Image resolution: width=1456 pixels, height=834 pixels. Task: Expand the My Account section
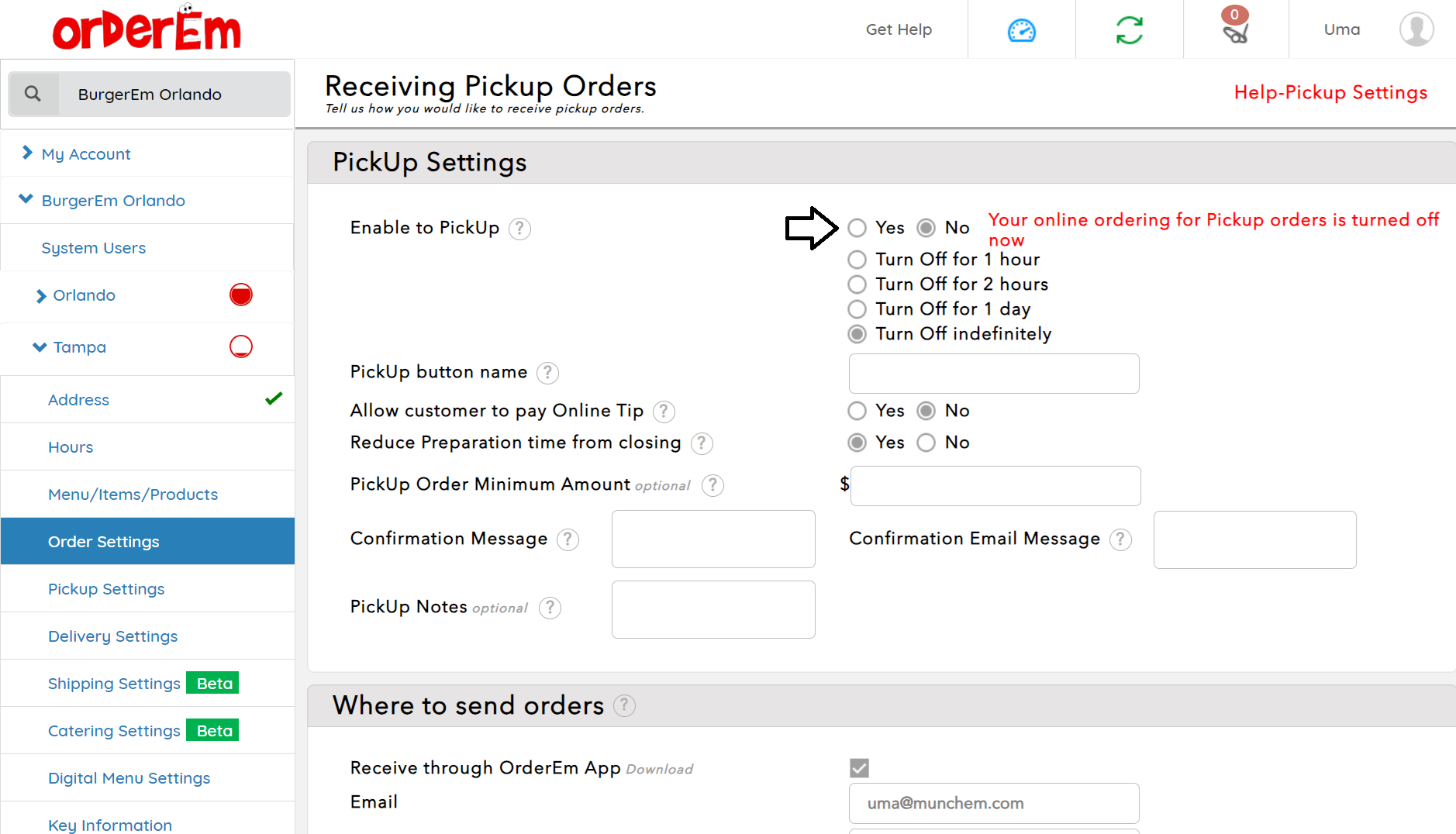(27, 153)
